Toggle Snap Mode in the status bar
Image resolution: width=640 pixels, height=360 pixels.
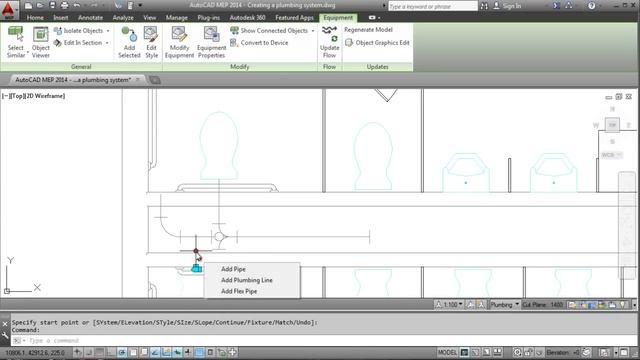coord(88,352)
